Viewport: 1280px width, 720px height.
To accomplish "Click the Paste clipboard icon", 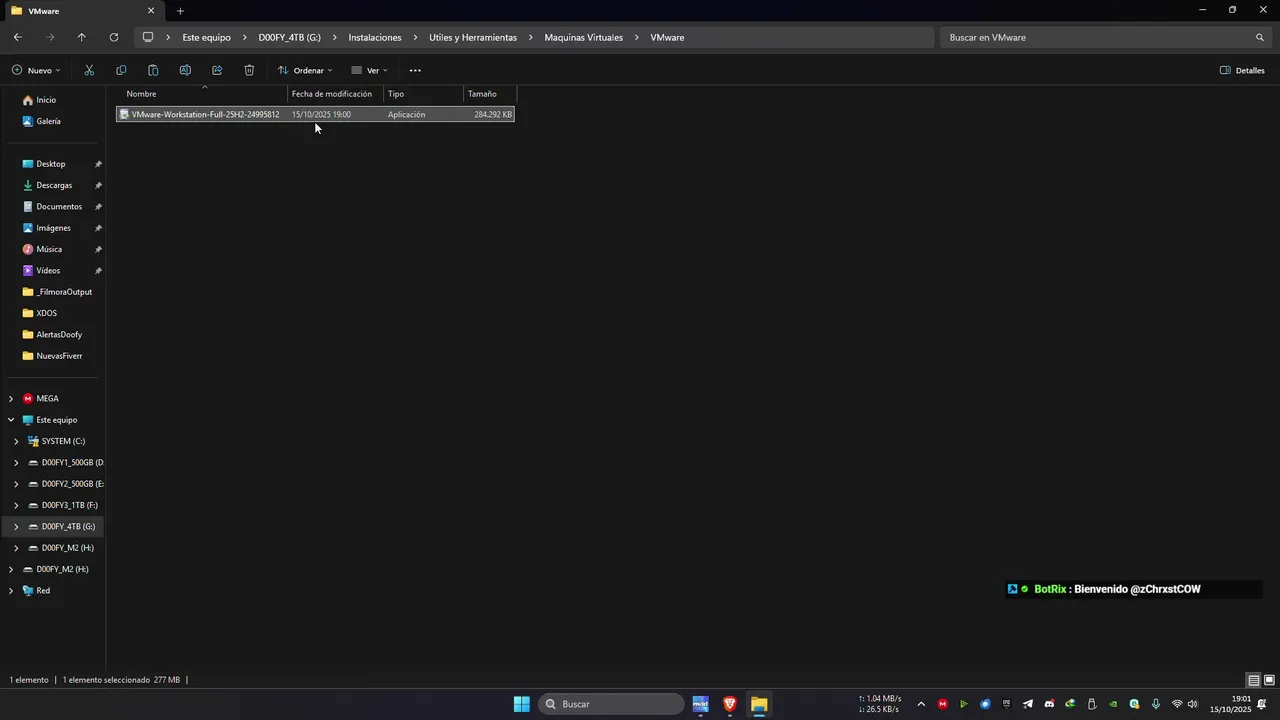I will point(153,70).
